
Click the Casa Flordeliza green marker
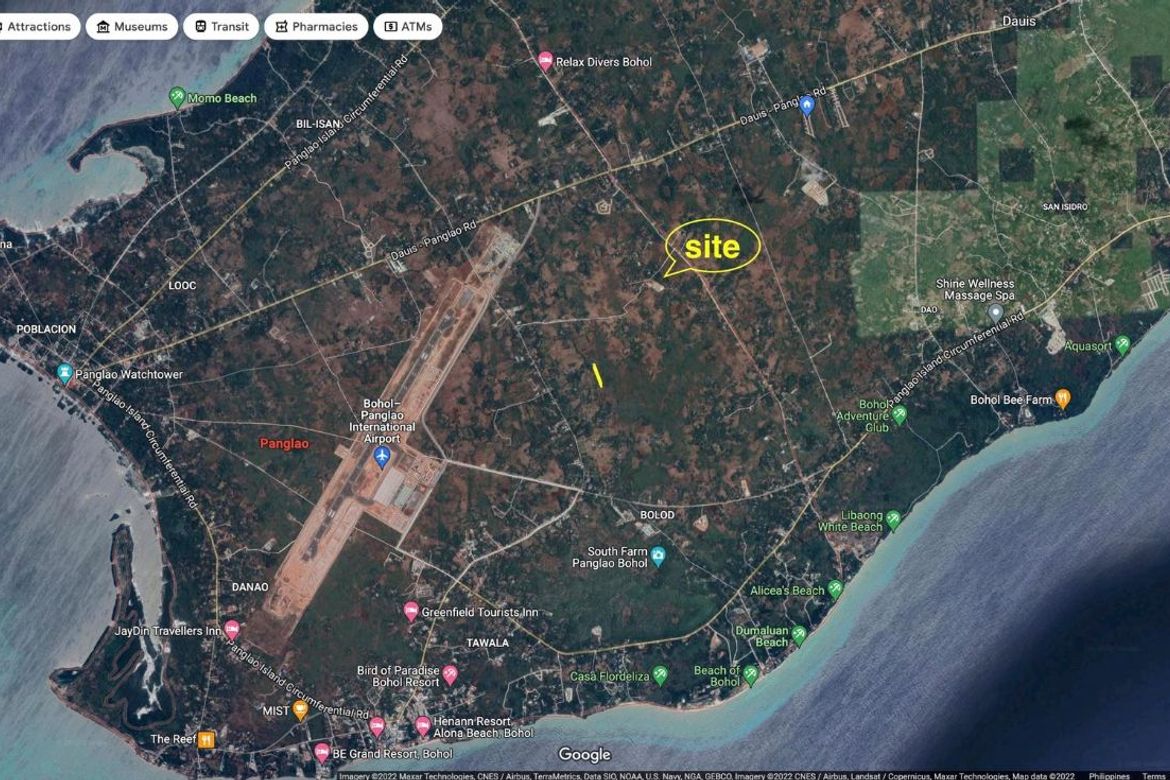click(660, 676)
